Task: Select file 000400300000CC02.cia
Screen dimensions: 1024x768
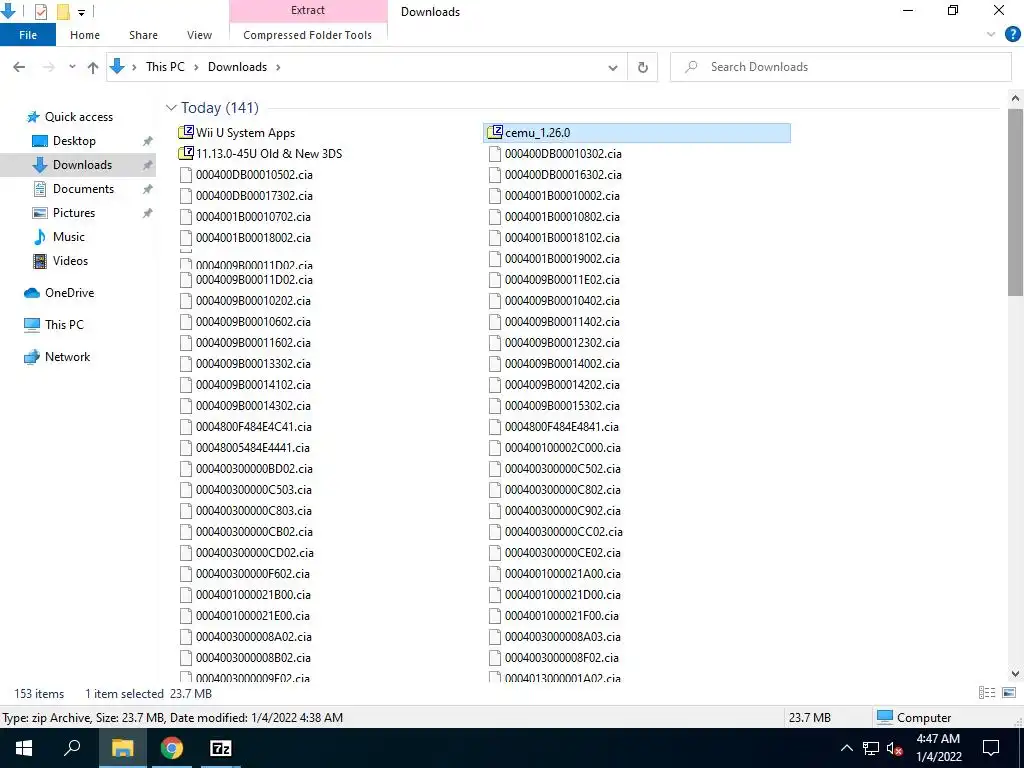Action: pyautogui.click(x=564, y=532)
